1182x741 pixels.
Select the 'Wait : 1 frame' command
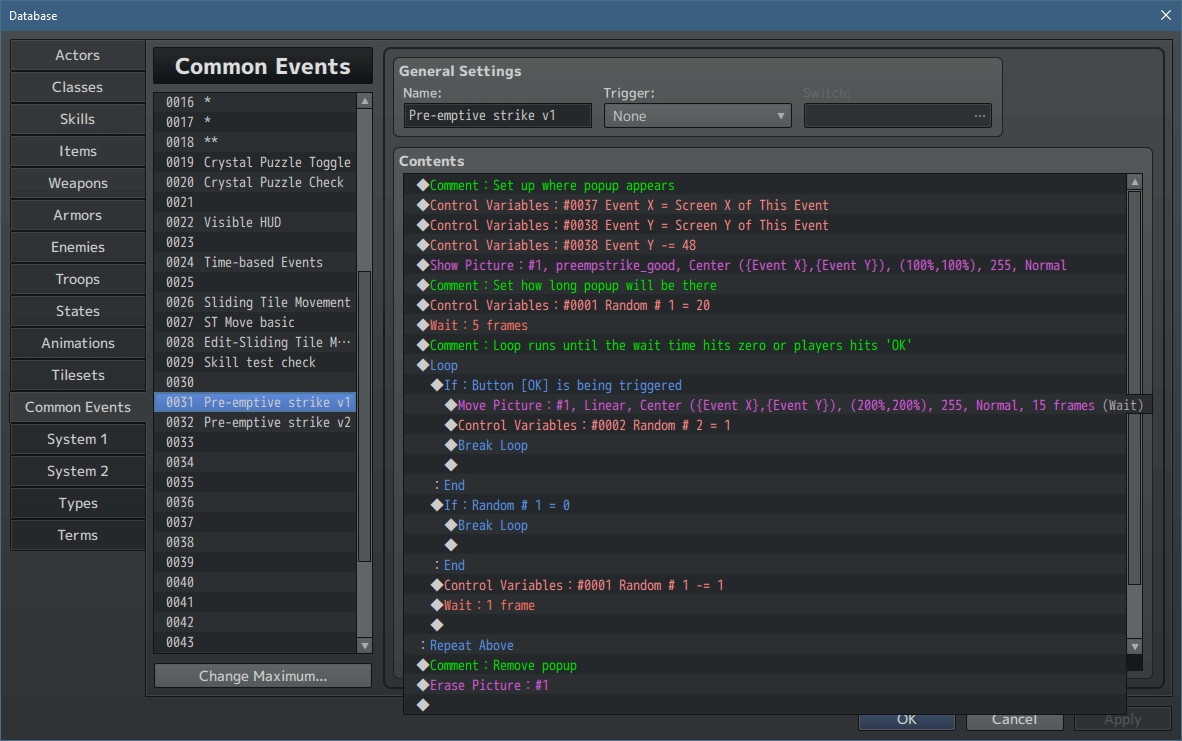click(x=764, y=605)
